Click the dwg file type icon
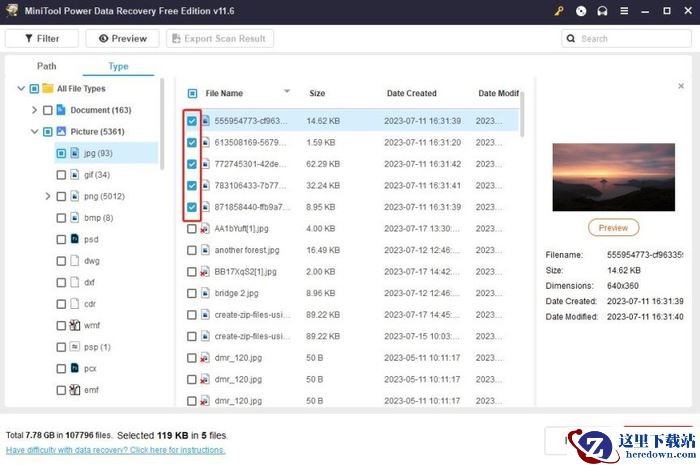This screenshot has height=465, width=700. (x=75, y=261)
